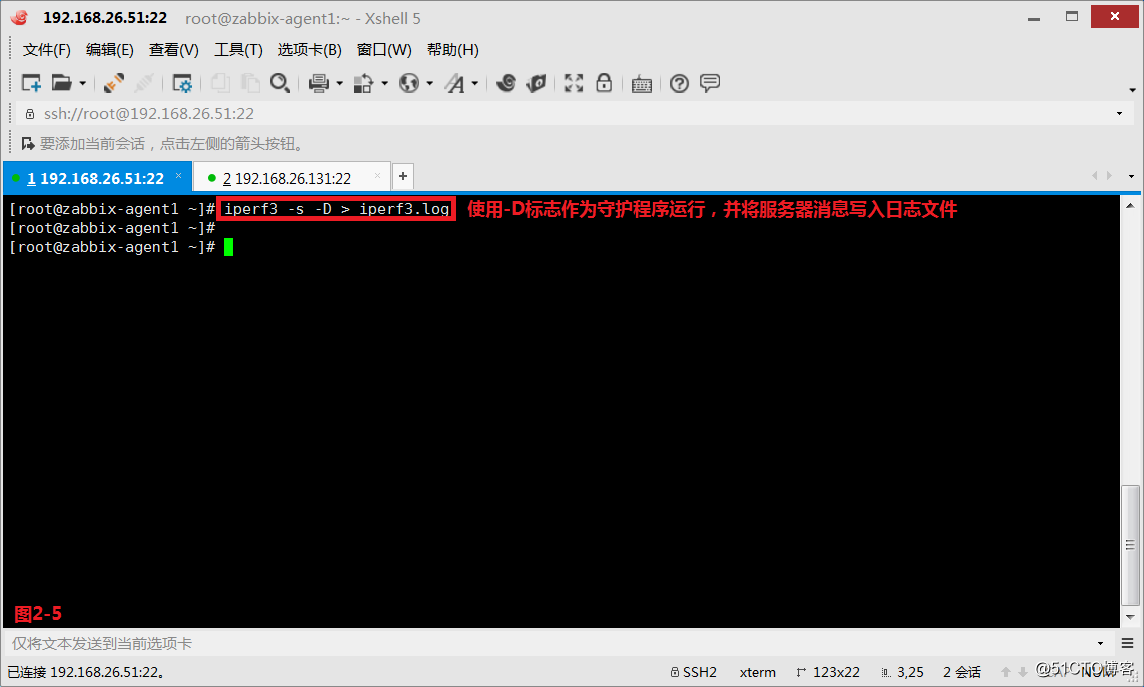Click the terminal scrollbar down arrow

click(x=1130, y=617)
